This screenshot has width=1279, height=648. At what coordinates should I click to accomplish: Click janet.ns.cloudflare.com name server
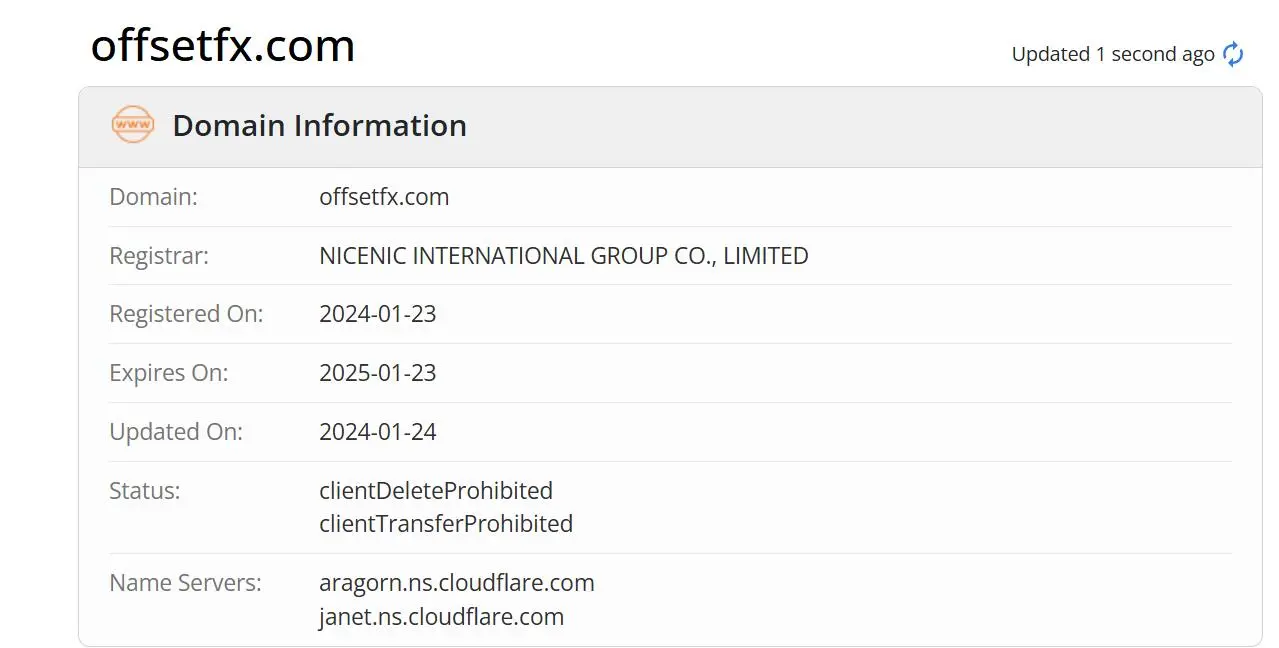coord(441,617)
